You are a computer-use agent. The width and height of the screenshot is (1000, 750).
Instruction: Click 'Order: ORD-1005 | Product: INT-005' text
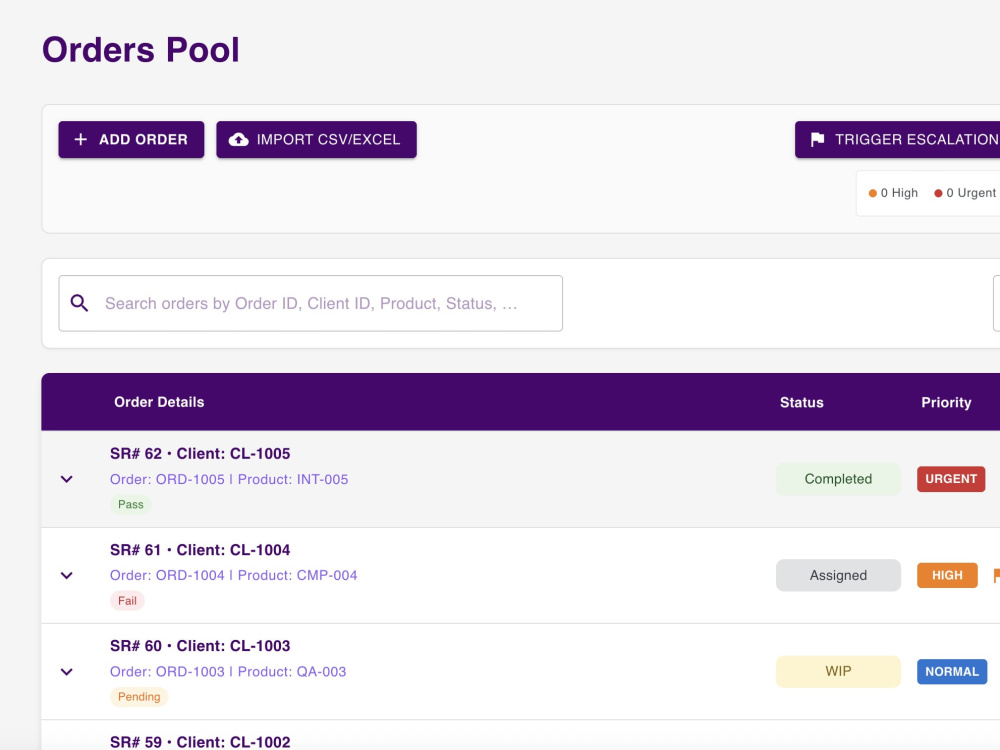point(229,479)
